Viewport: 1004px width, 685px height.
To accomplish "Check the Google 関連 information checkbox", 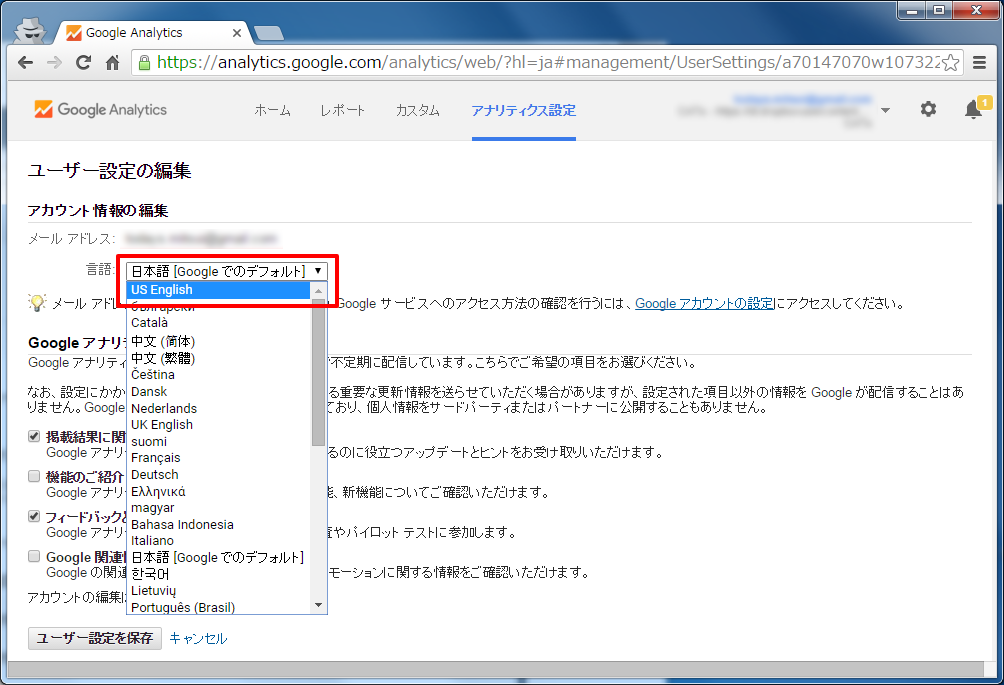I will (x=34, y=556).
